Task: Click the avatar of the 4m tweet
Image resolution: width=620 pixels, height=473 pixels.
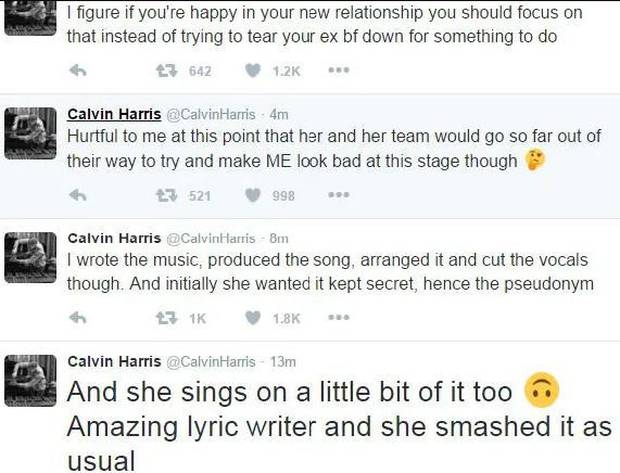Action: tap(30, 133)
